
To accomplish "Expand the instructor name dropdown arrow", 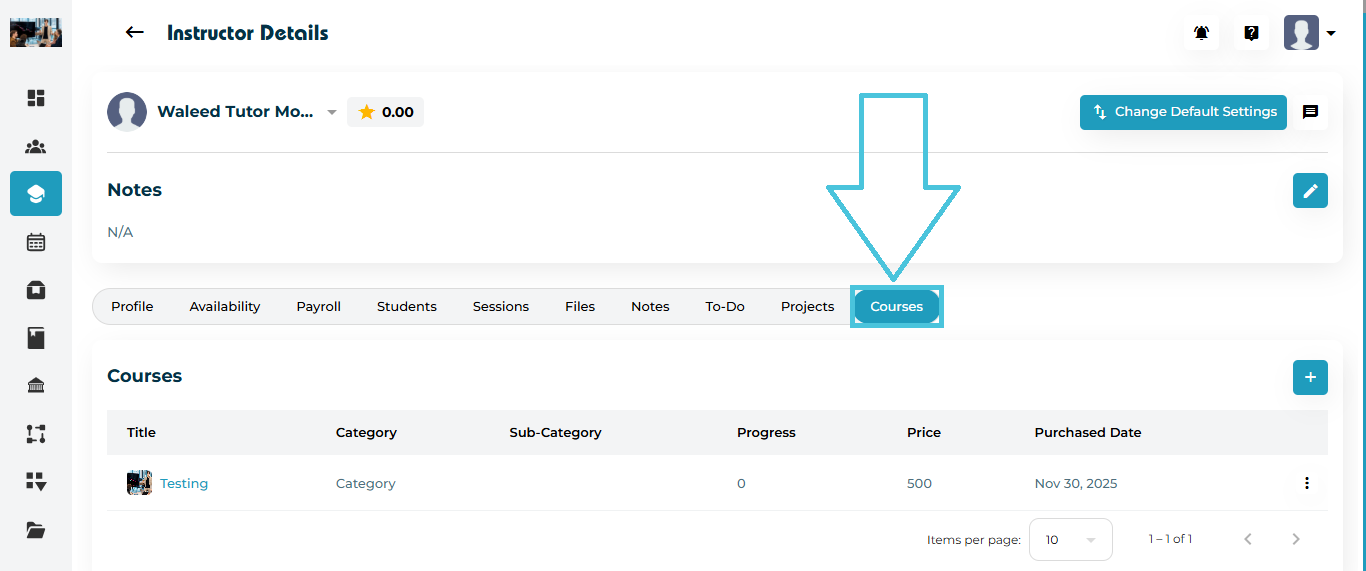I will click(332, 113).
